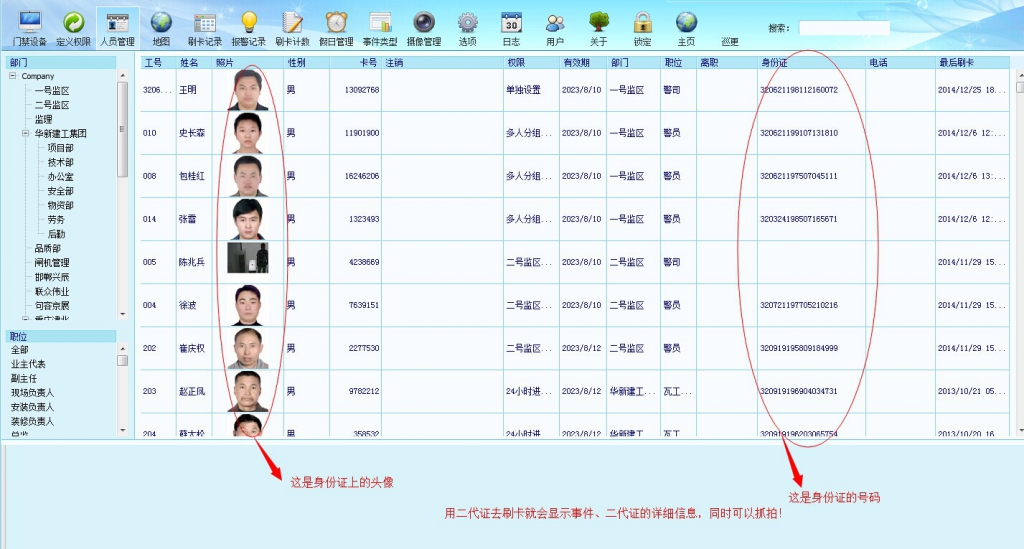Sort by the 工号 column header
The height and width of the screenshot is (549, 1024).
(154, 62)
